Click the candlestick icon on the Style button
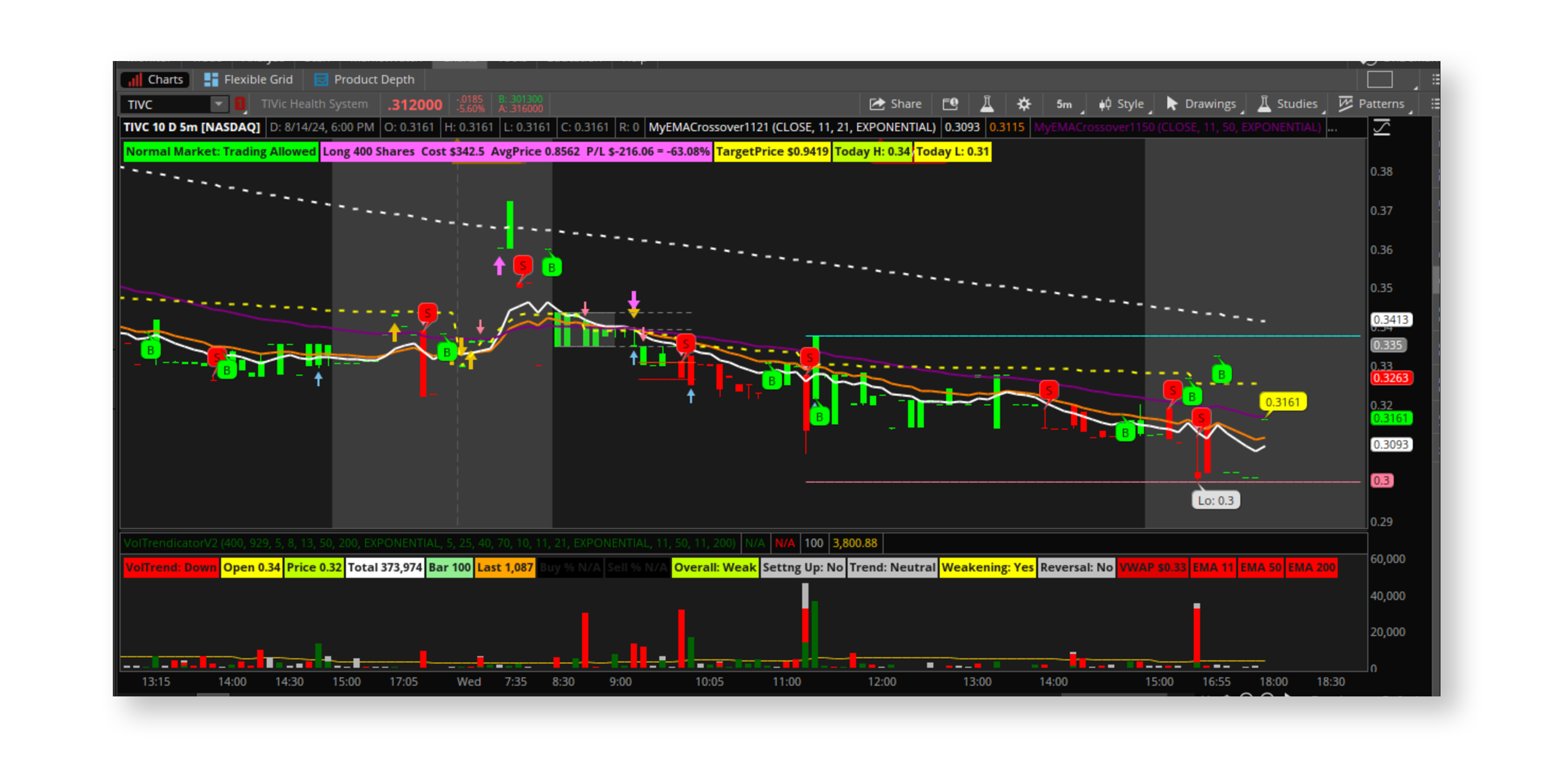1568x771 pixels. 1105,104
